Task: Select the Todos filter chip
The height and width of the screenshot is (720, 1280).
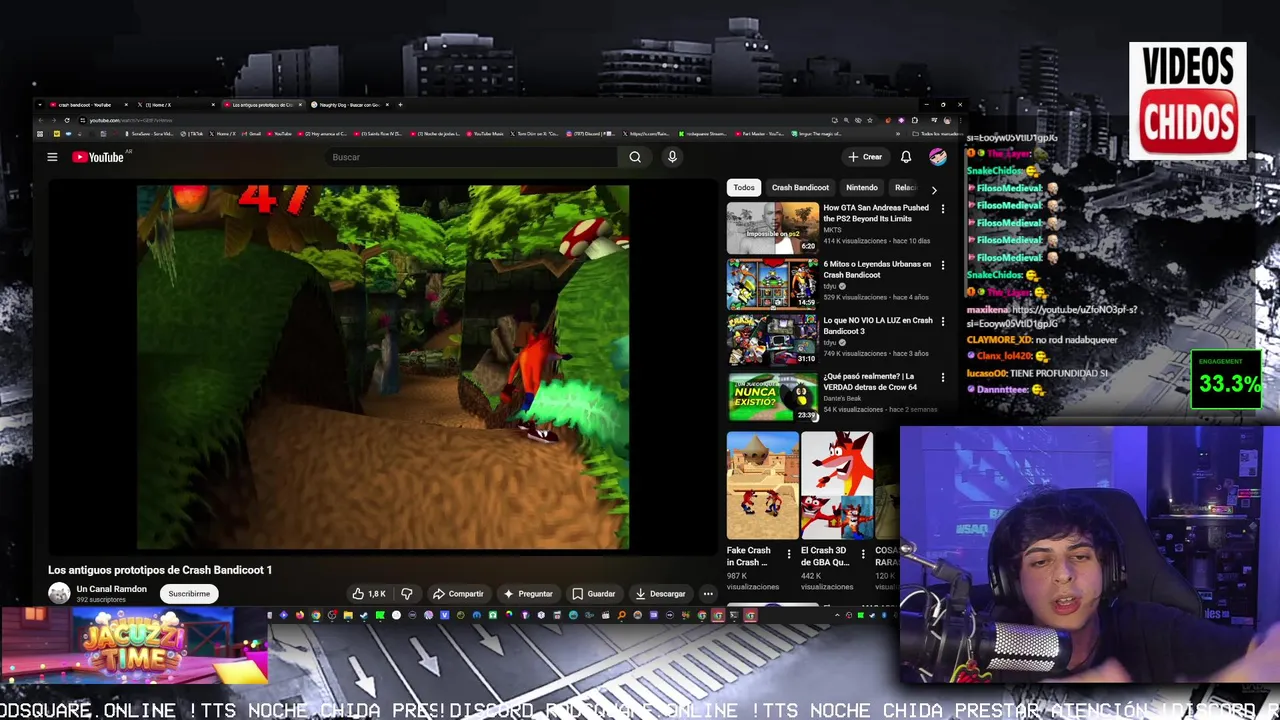Action: click(744, 187)
